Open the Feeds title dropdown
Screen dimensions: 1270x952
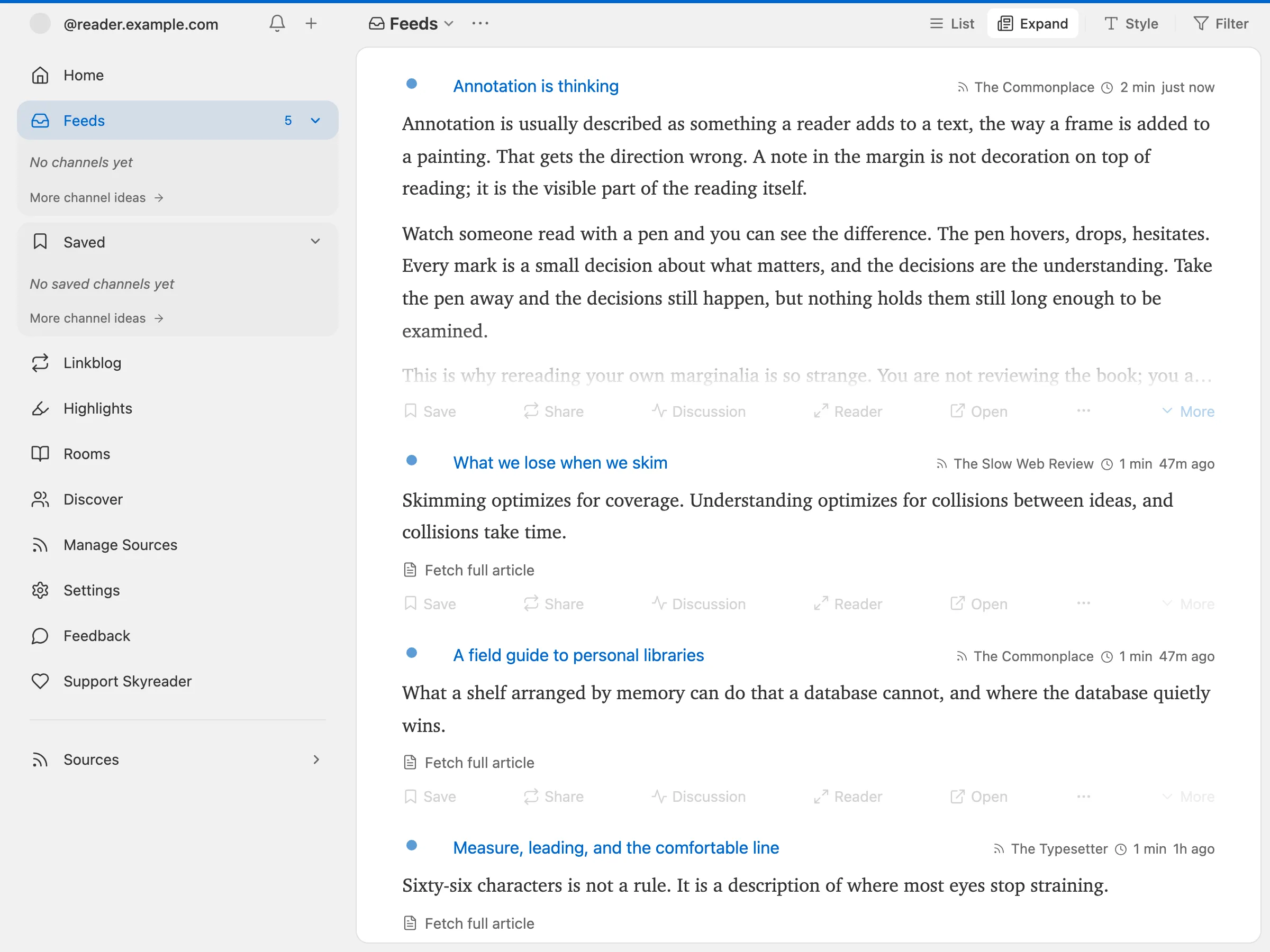[412, 23]
